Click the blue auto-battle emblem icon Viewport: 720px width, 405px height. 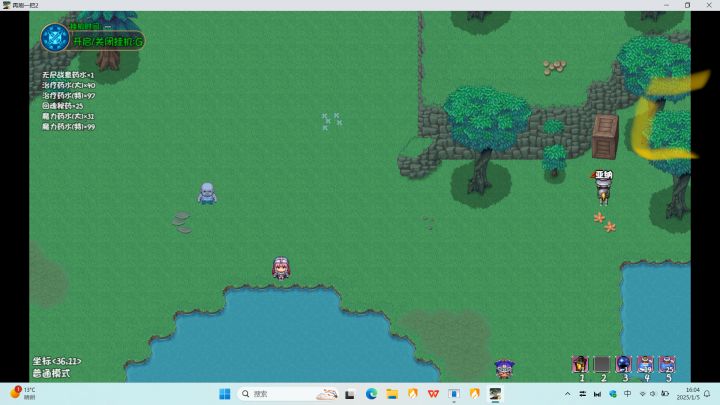(x=55, y=38)
